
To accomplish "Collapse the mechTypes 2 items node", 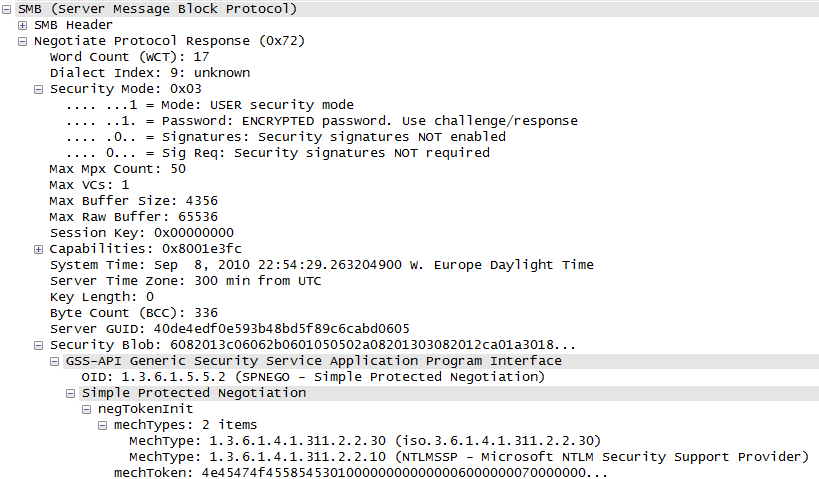I will [x=102, y=426].
